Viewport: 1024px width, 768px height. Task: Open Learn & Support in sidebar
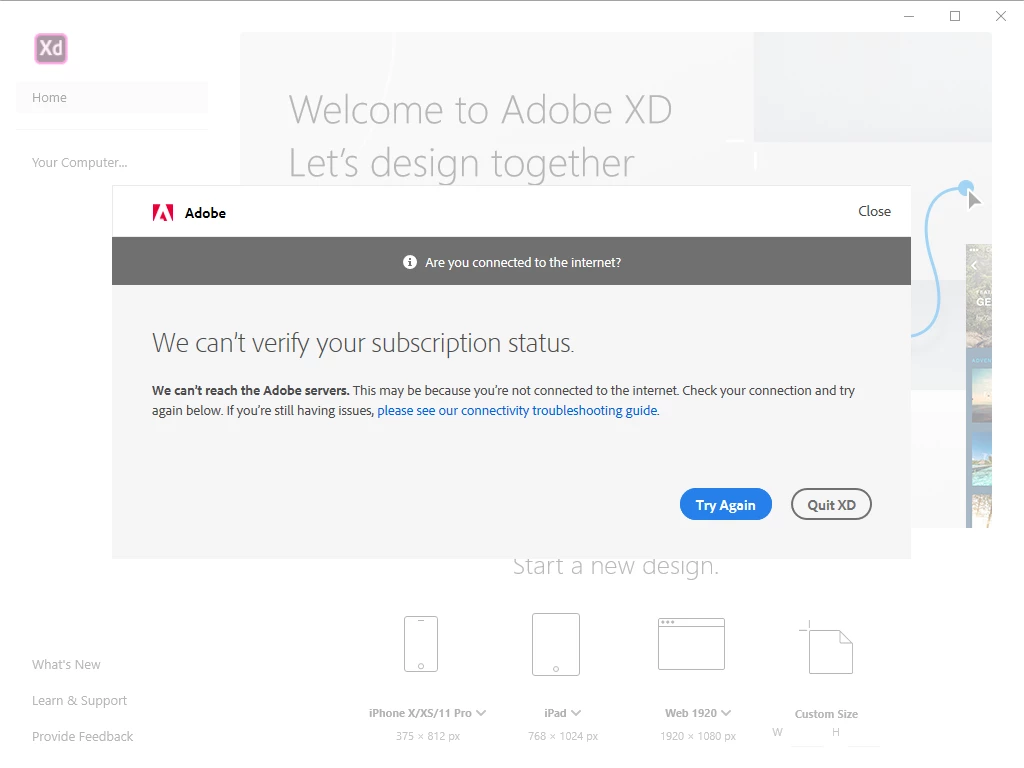click(x=79, y=700)
